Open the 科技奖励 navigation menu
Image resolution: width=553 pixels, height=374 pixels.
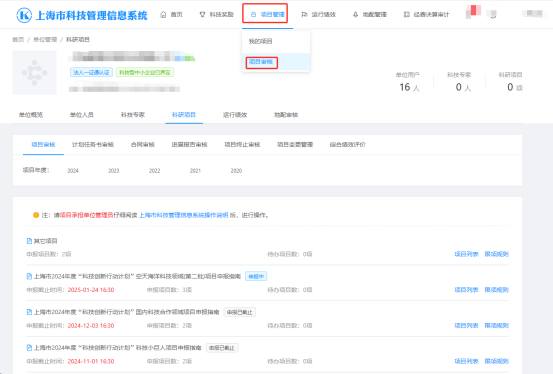(217, 14)
